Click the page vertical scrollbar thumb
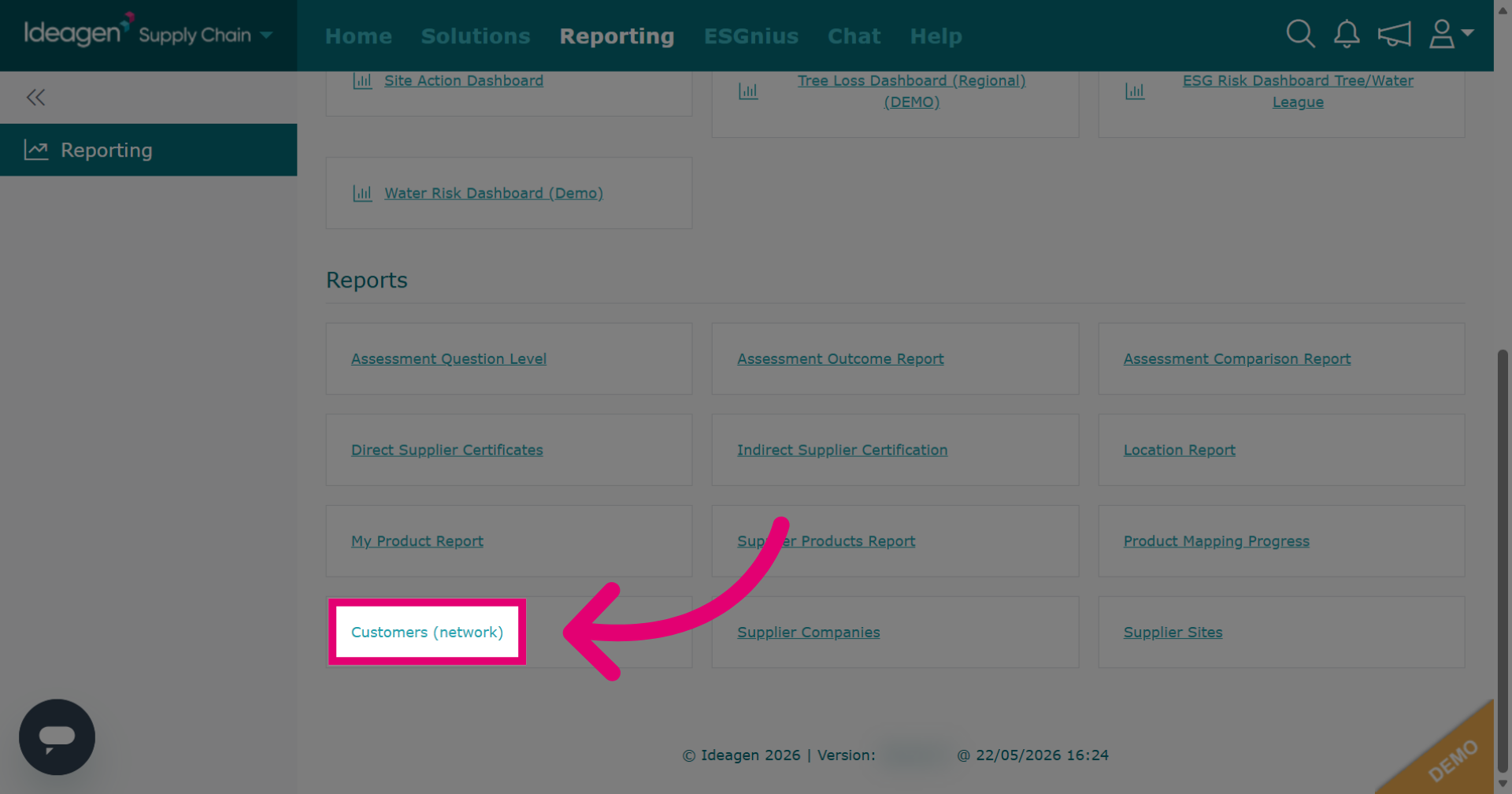This screenshot has width=1512, height=794. tap(1503, 561)
